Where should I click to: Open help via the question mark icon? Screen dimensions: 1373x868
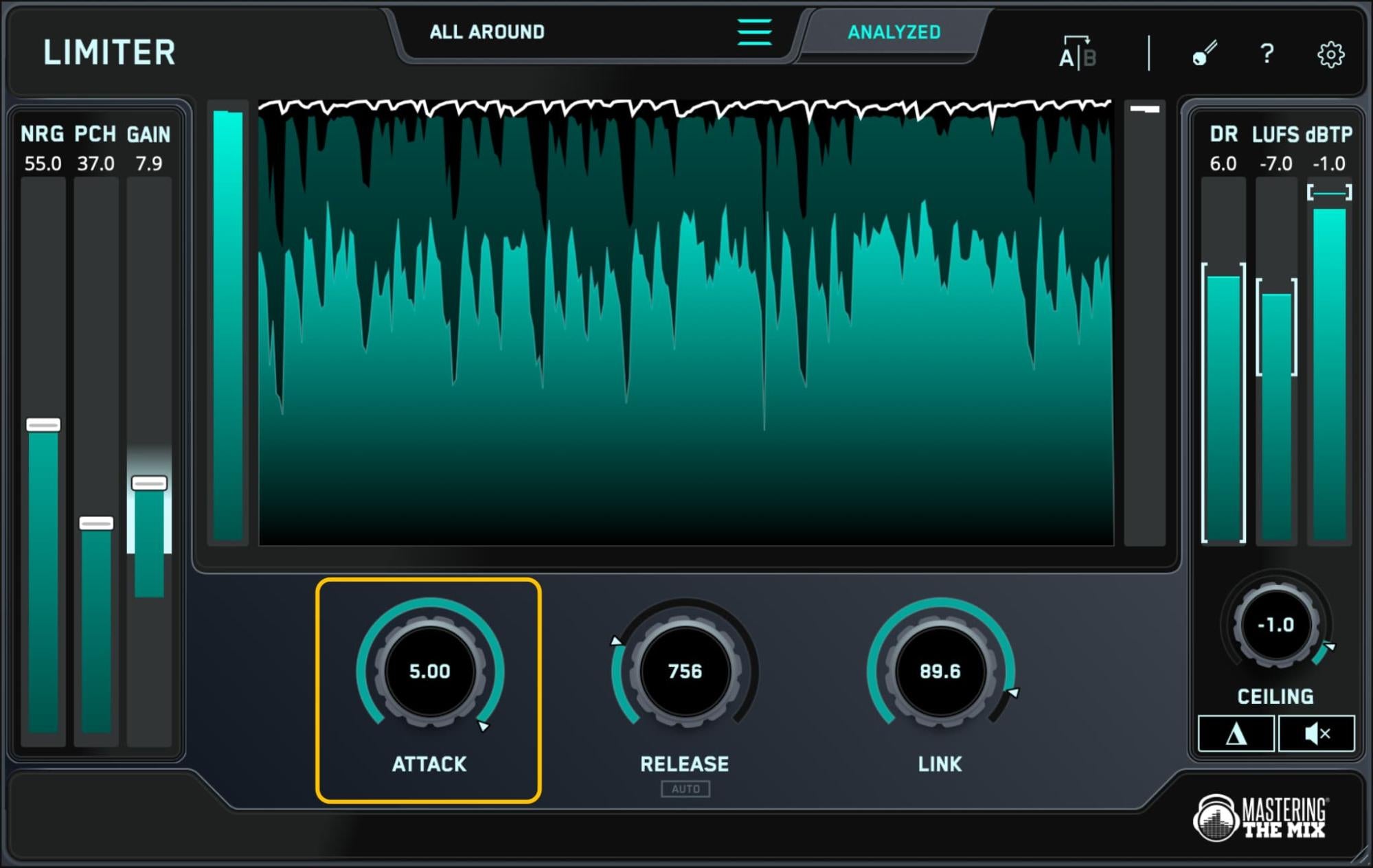click(x=1267, y=53)
